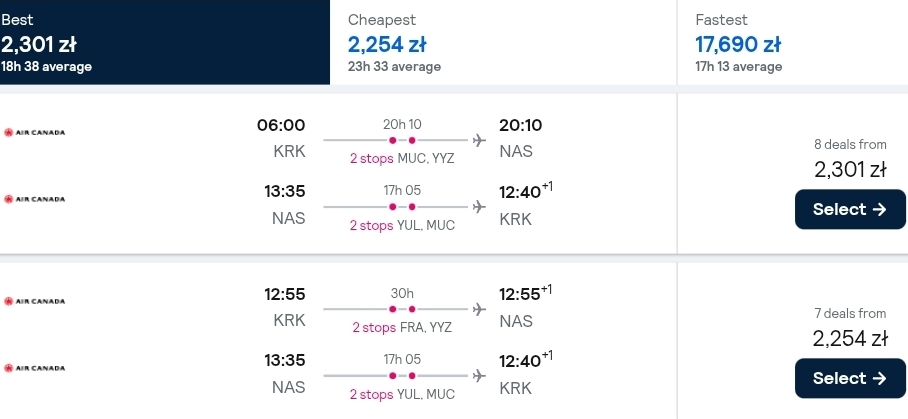Click the 7 deals from text

850,313
